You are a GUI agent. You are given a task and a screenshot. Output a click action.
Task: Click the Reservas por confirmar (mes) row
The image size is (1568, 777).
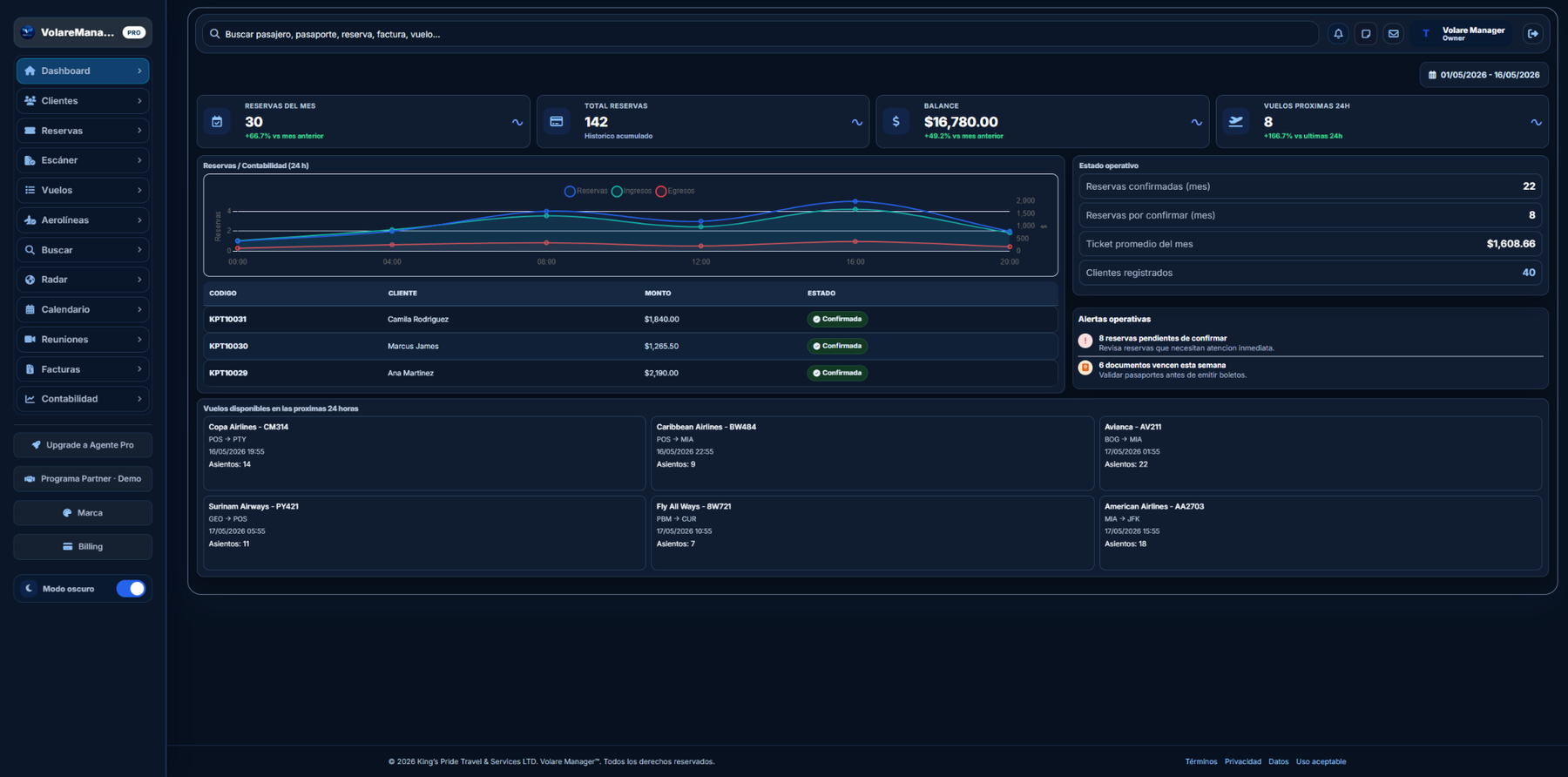[x=1310, y=215]
